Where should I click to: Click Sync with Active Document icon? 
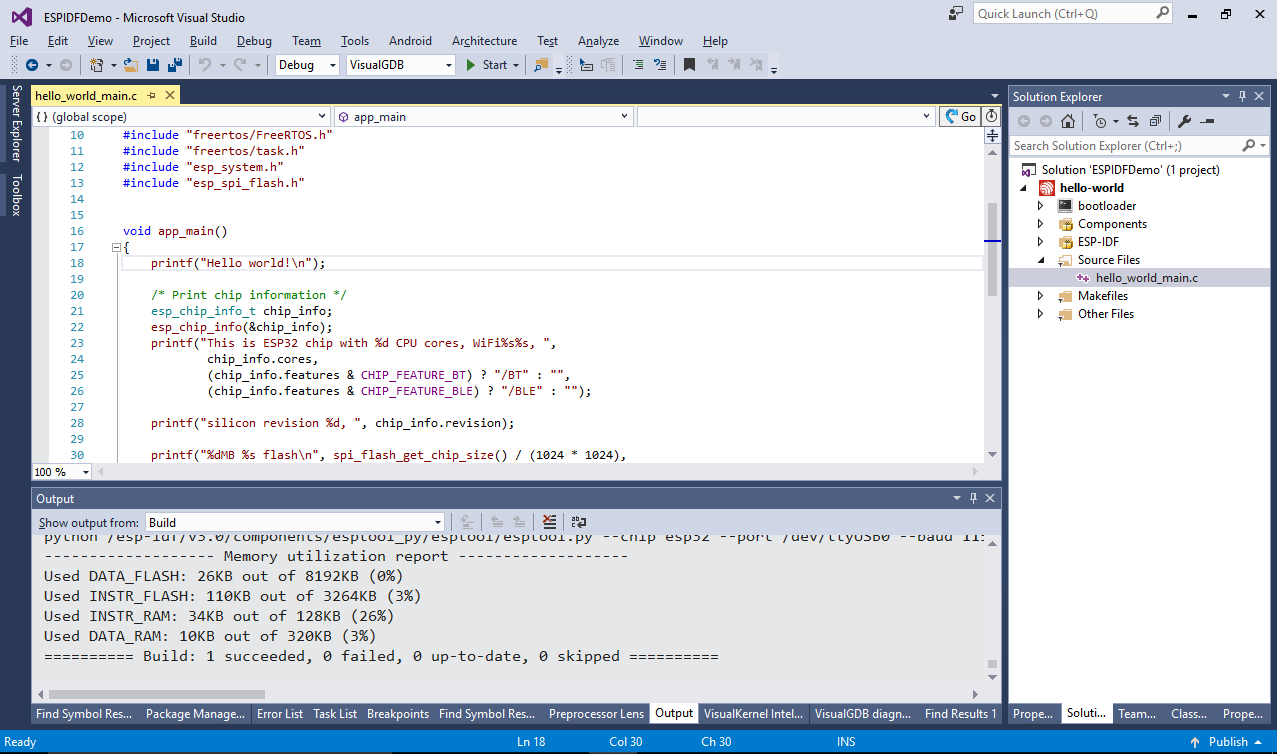coord(1133,121)
